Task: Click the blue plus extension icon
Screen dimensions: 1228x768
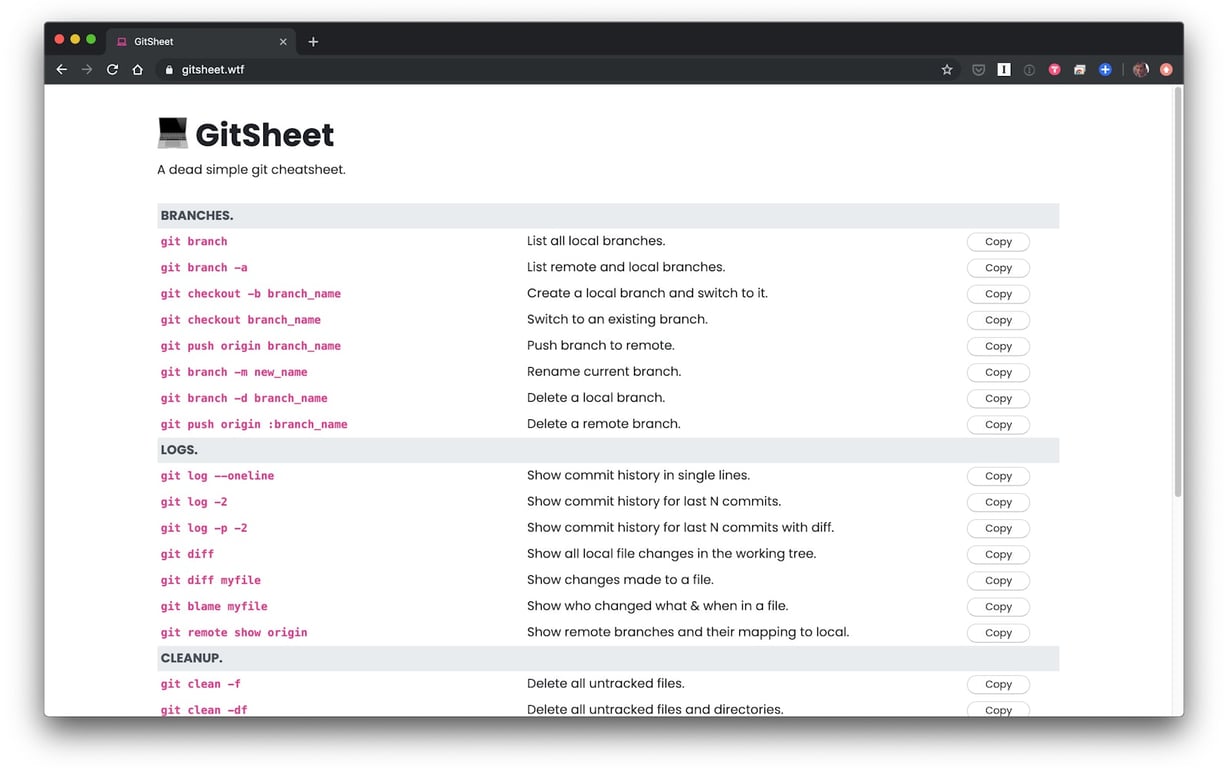Action: coord(1104,69)
